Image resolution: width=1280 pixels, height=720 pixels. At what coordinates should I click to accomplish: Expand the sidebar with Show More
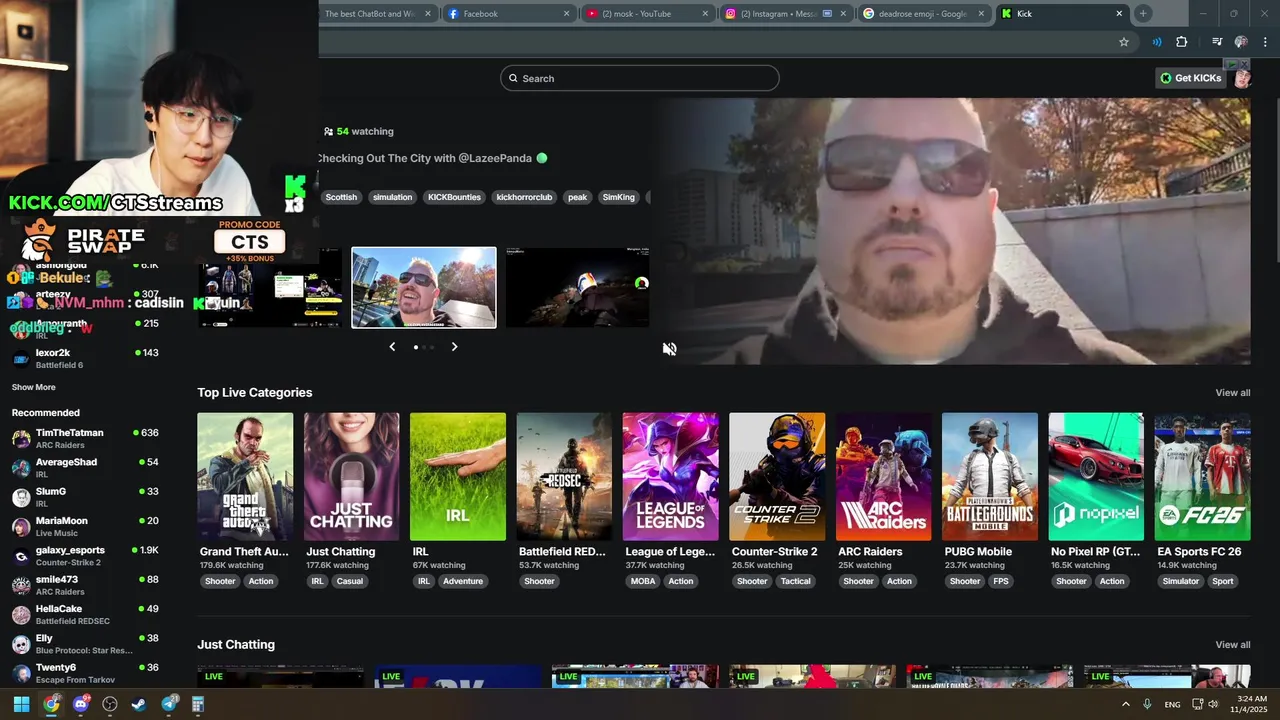click(x=34, y=387)
